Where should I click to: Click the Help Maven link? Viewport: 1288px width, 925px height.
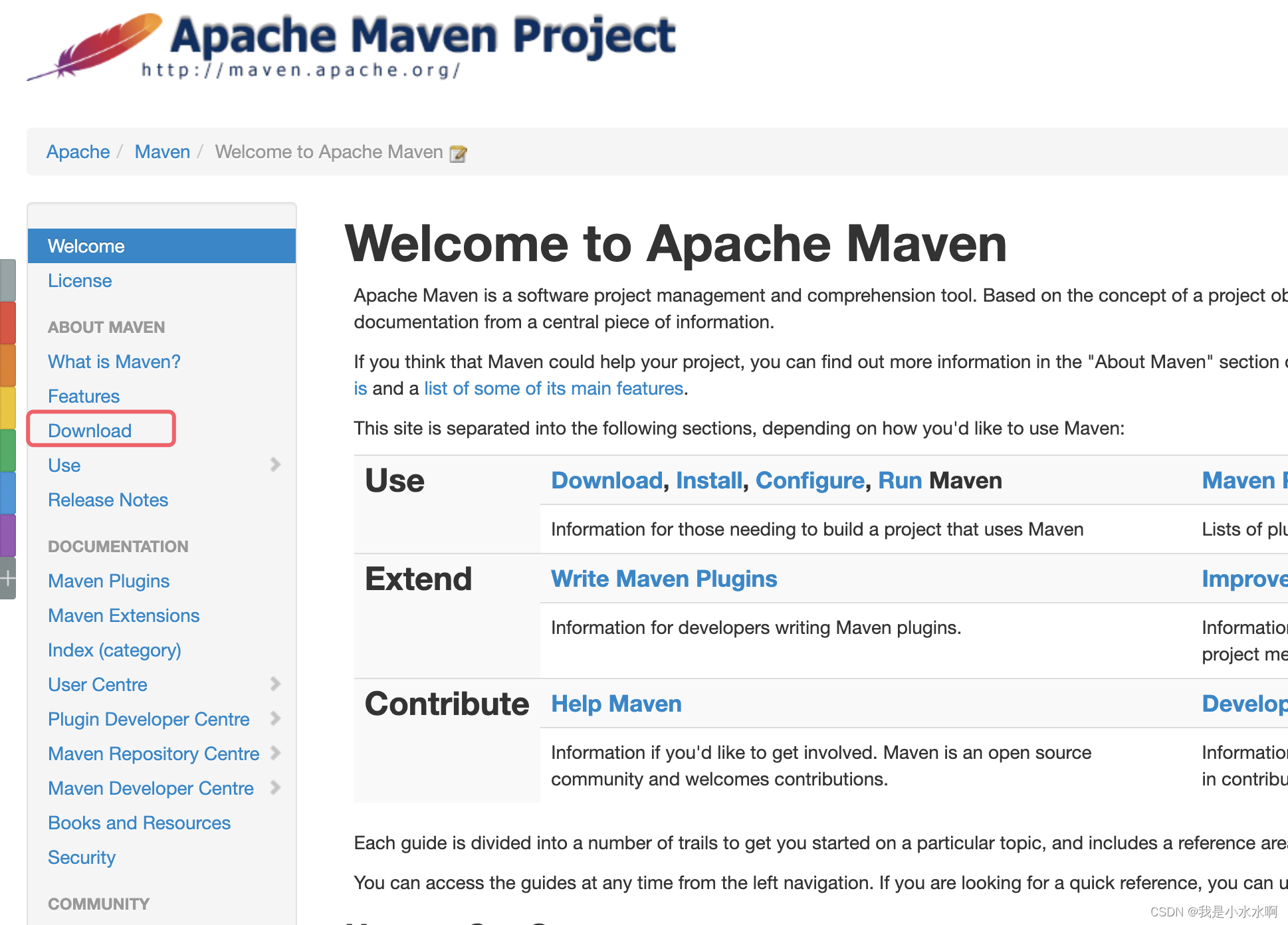click(x=615, y=703)
